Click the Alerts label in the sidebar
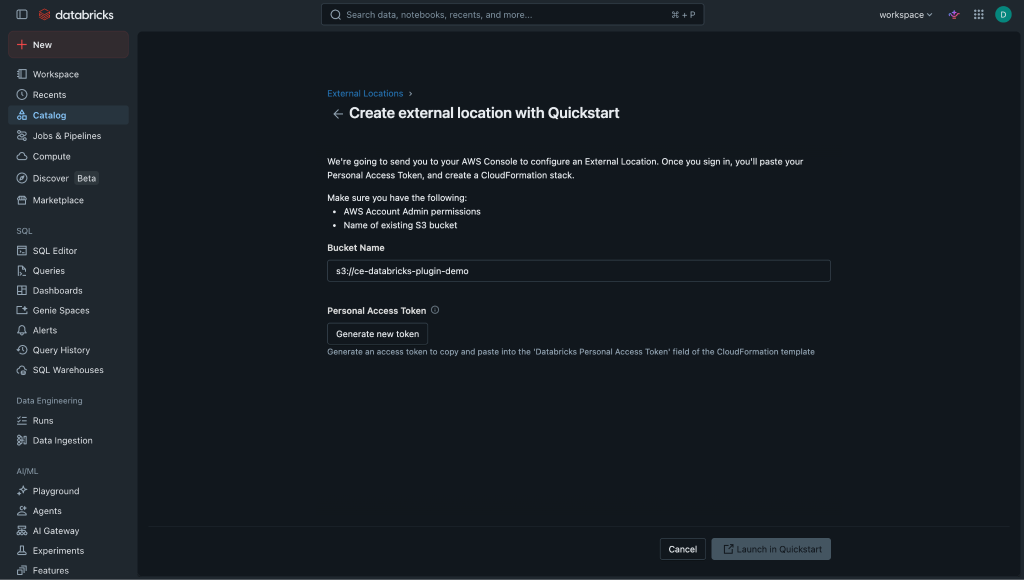Screen dimensions: 1024x580 coord(45,330)
